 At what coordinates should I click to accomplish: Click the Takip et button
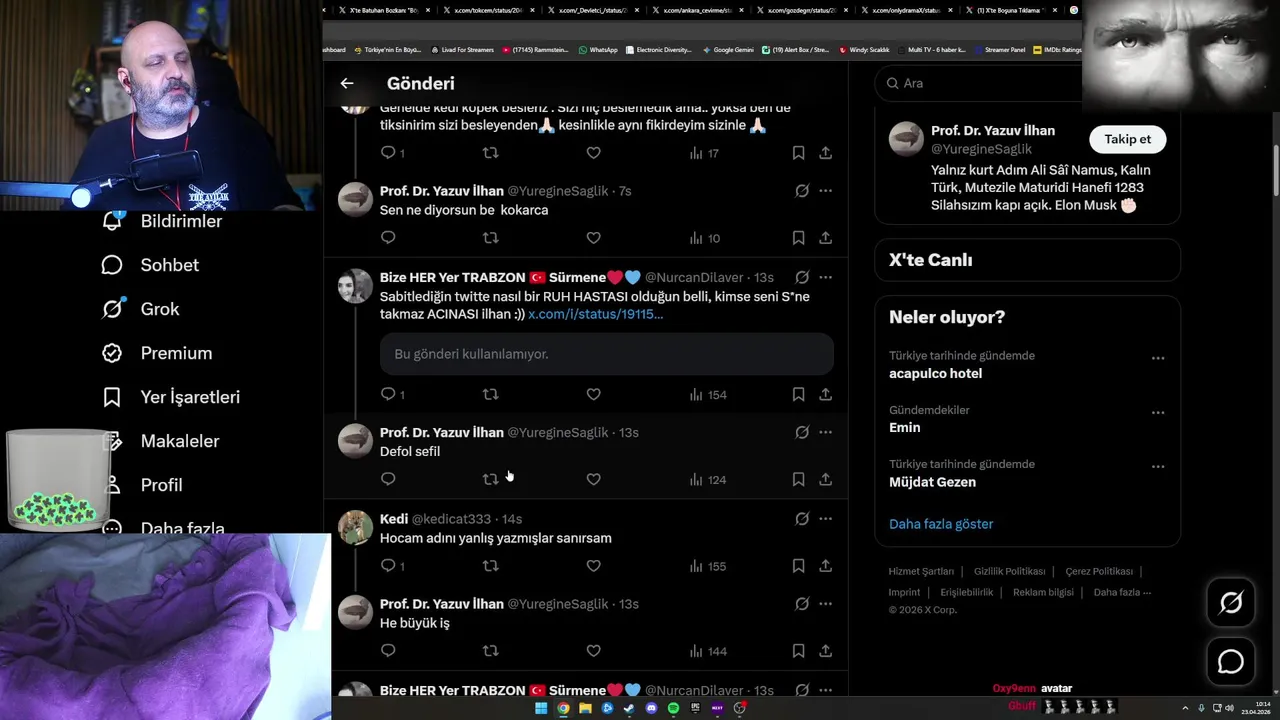[x=1127, y=139]
